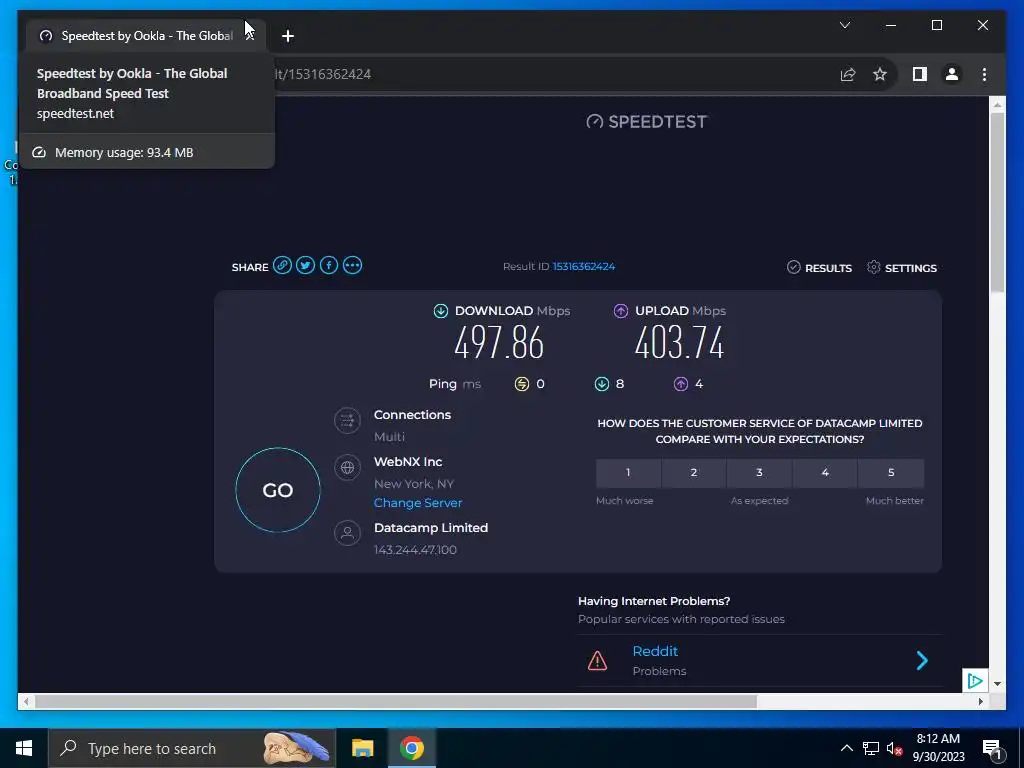Click the idle ping latency icon

tap(522, 384)
